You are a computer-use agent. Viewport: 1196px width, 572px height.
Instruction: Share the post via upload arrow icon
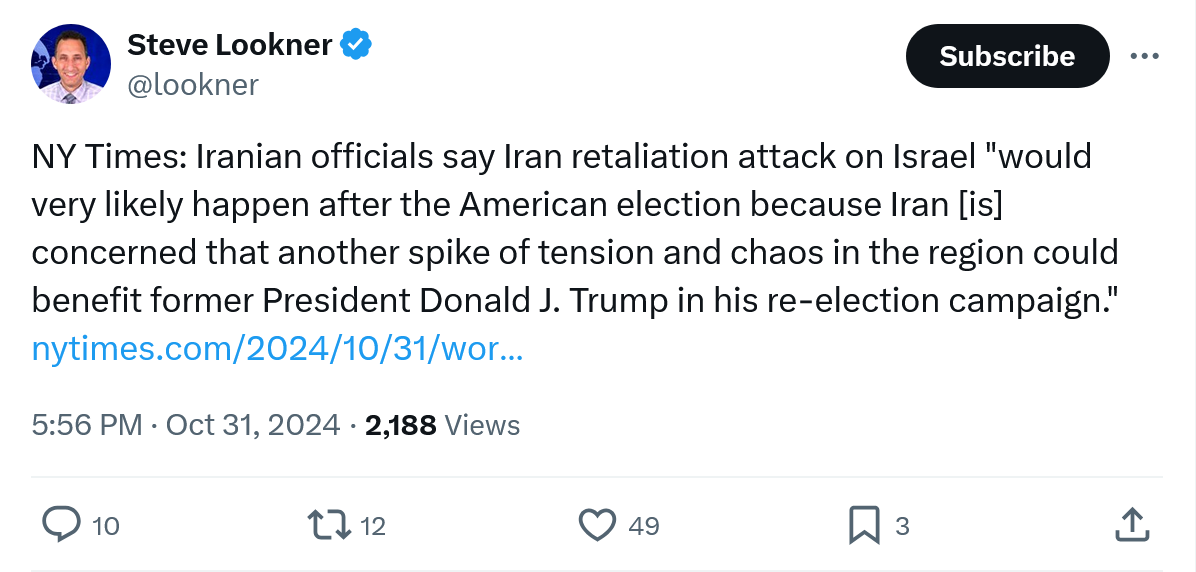[x=1130, y=523]
